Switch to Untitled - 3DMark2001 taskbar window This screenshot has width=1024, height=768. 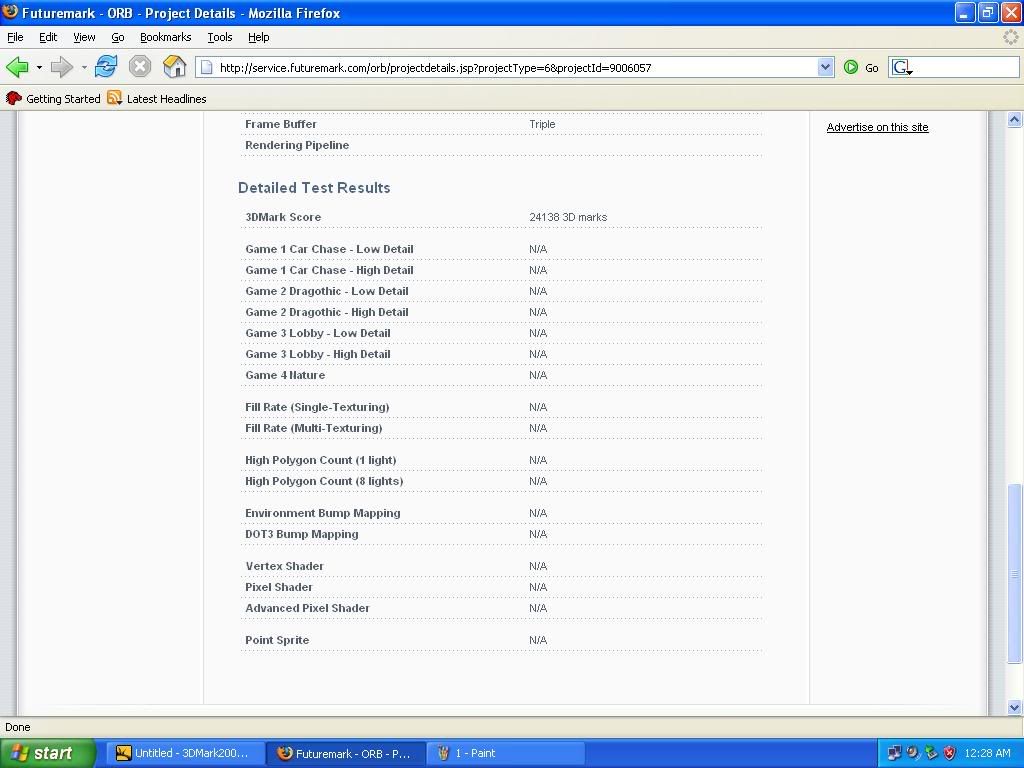[x=186, y=753]
